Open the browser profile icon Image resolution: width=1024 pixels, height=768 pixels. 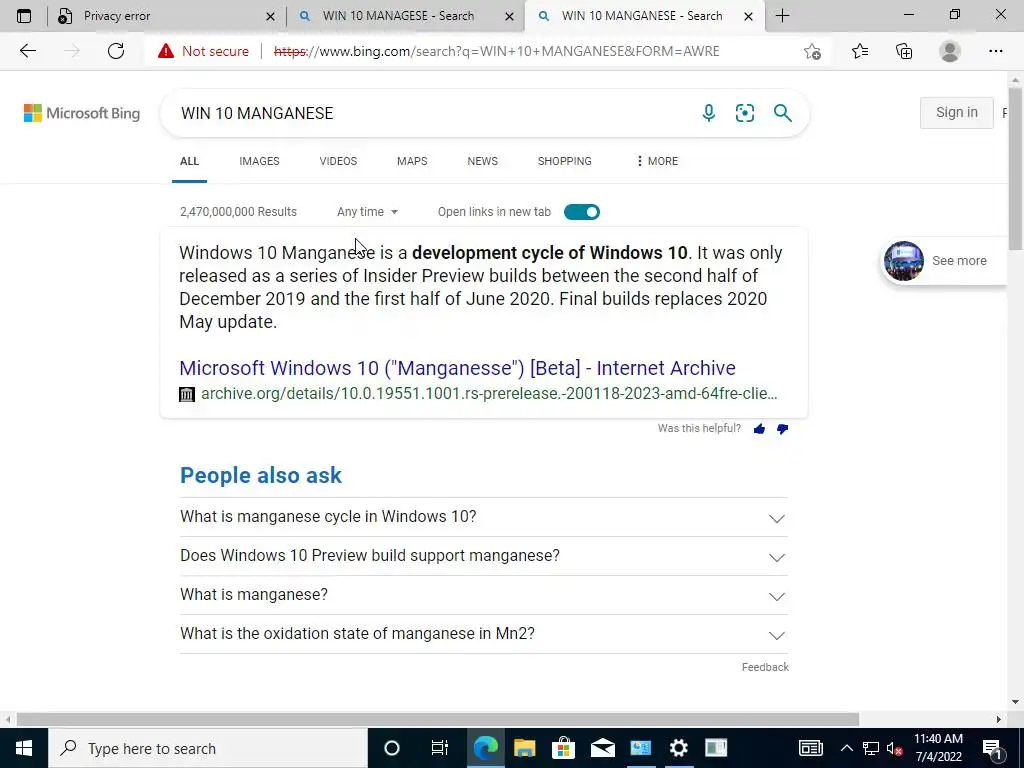point(950,51)
